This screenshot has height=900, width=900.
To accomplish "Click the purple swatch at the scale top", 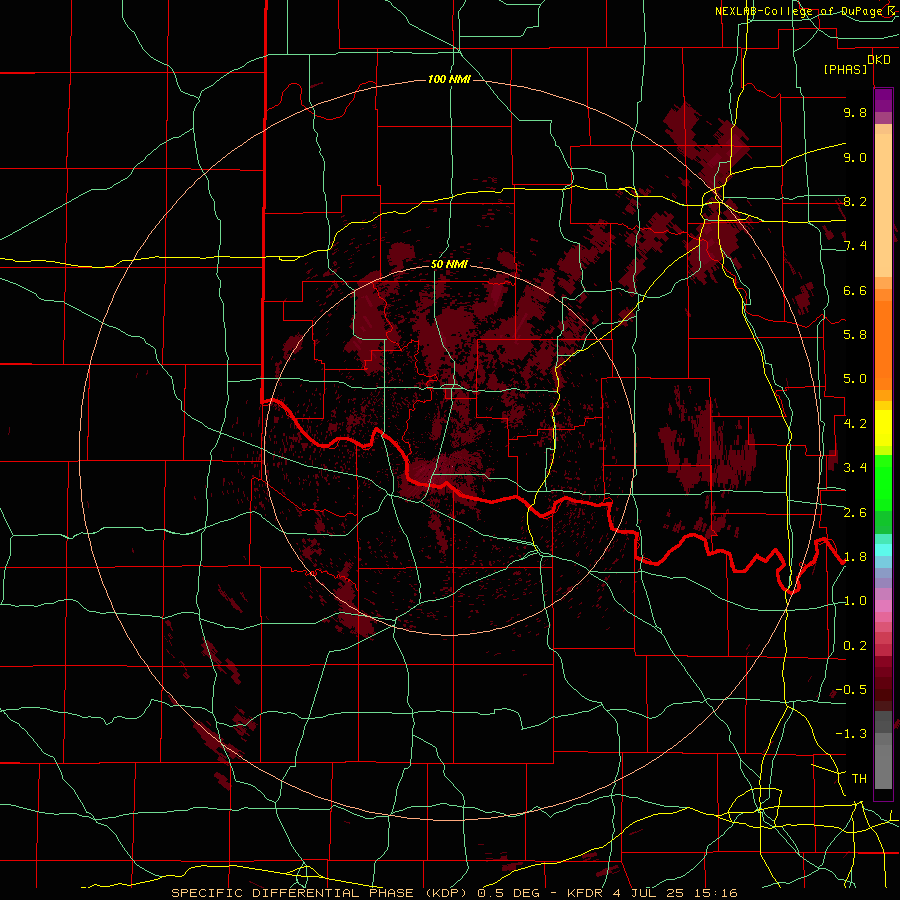I will 883,100.
